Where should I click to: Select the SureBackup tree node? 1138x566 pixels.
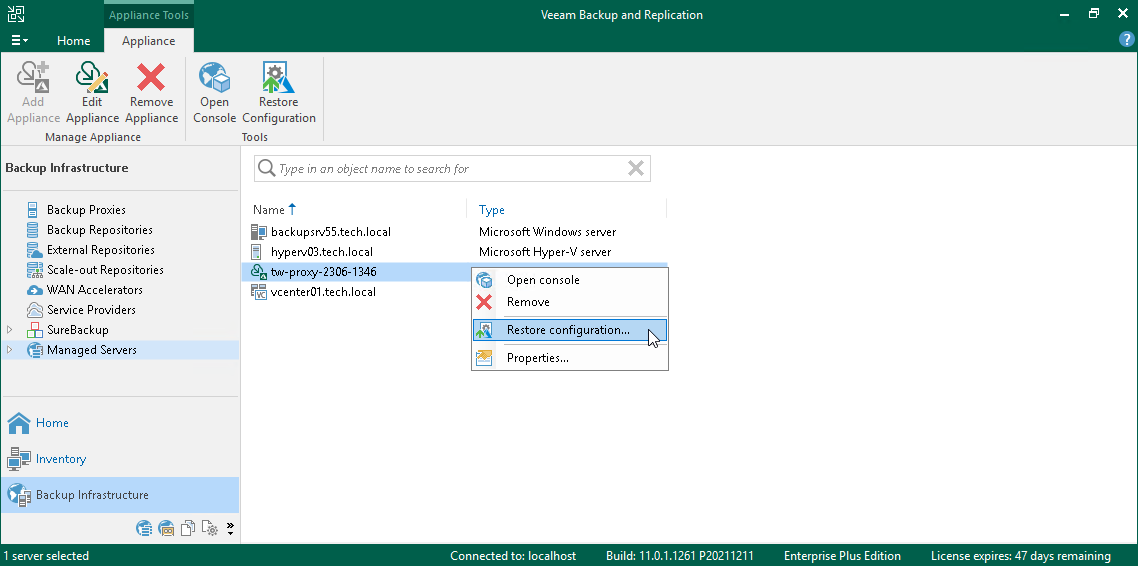pyautogui.click(x=78, y=329)
